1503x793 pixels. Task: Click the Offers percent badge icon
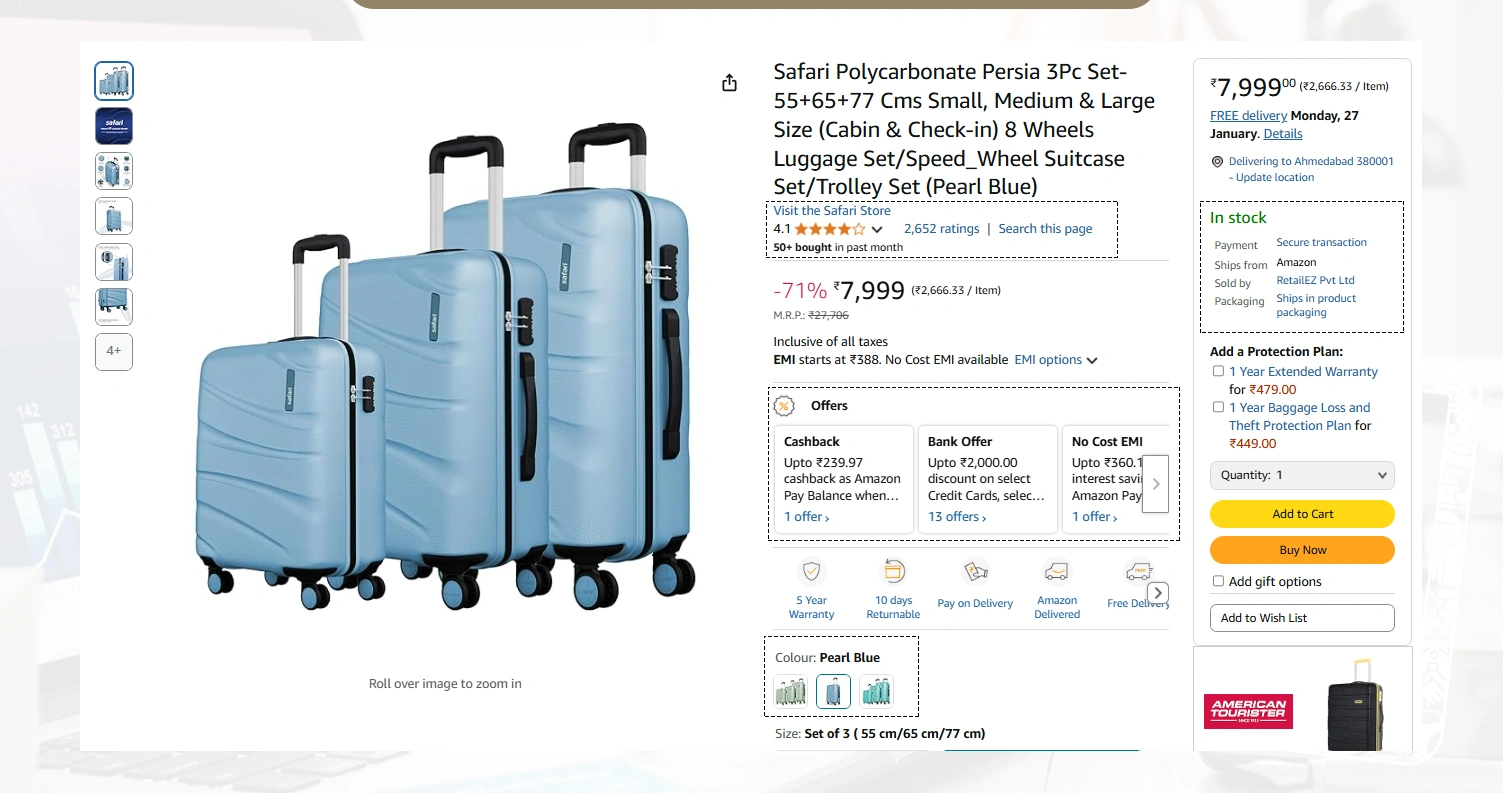[785, 406]
